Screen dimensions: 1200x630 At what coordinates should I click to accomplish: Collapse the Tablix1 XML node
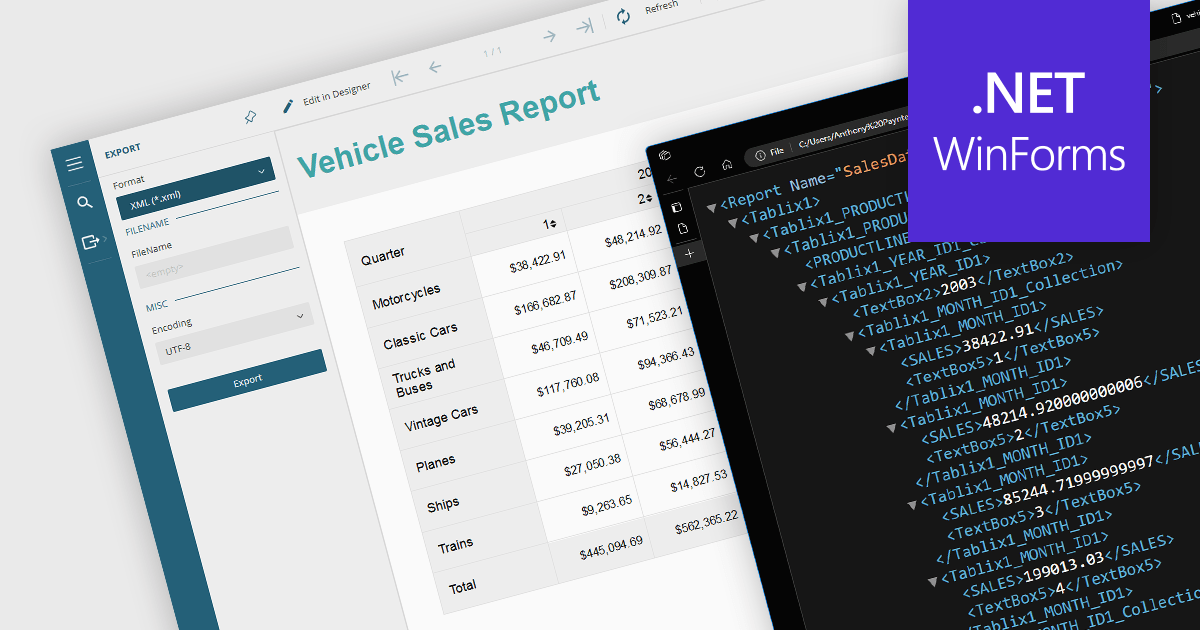pyautogui.click(x=733, y=221)
